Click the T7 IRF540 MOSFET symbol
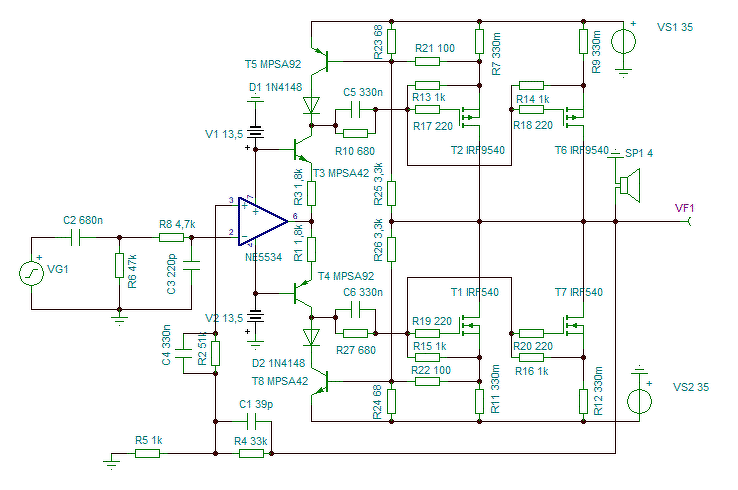 click(573, 326)
